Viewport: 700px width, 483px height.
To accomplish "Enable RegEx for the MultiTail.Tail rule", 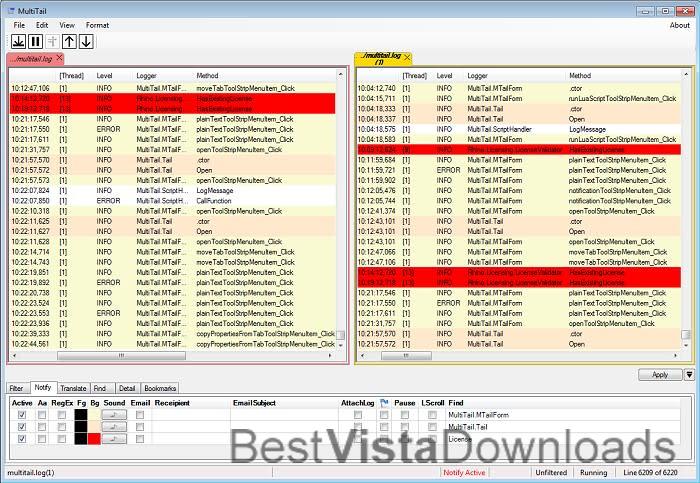I will click(x=62, y=427).
